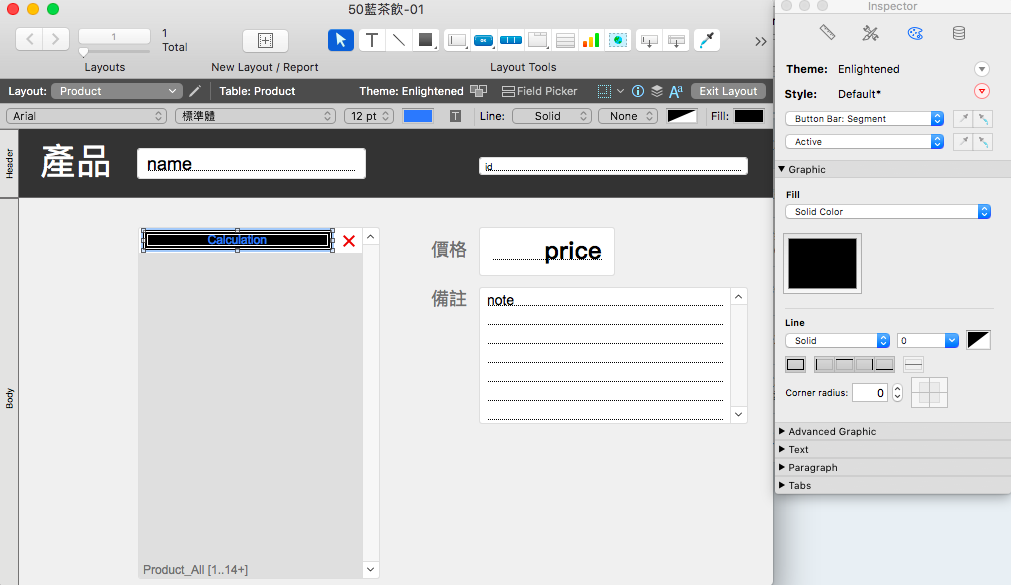Select the Line drawing tool

398,40
